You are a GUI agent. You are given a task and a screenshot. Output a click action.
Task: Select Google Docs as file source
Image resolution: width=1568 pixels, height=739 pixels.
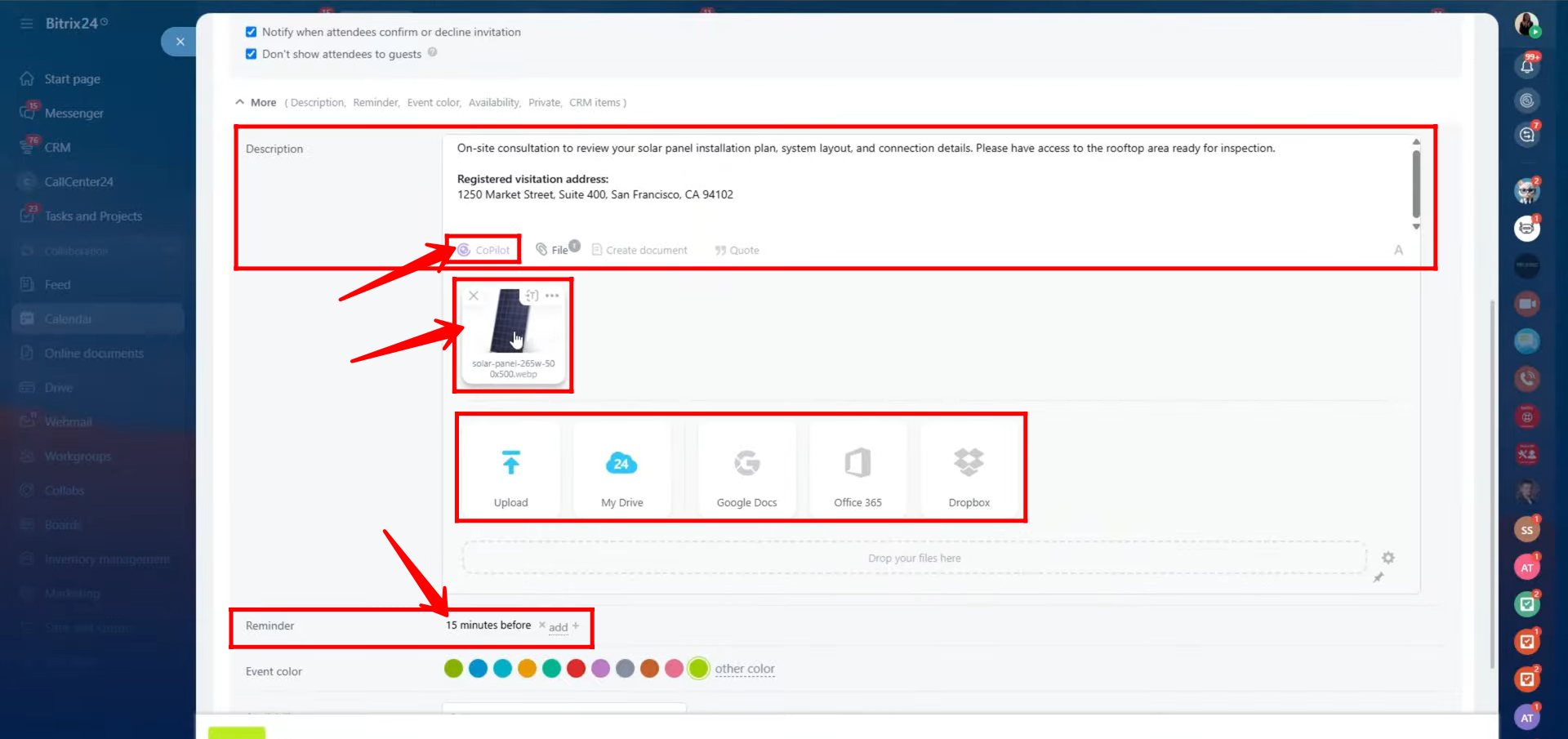746,463
